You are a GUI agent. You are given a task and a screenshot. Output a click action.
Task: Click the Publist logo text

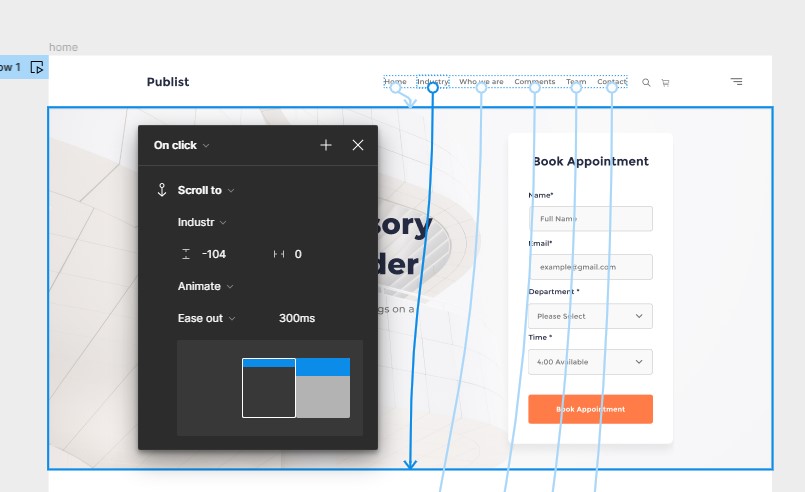[168, 82]
